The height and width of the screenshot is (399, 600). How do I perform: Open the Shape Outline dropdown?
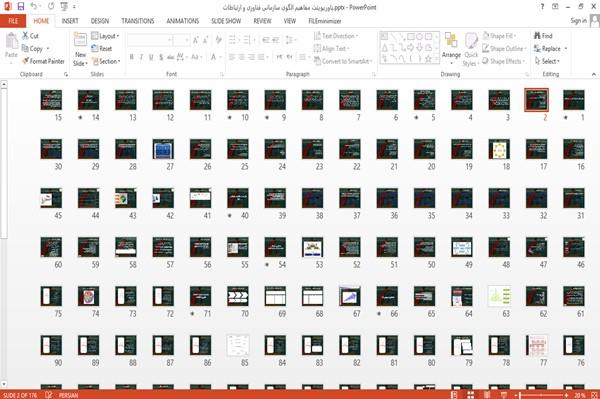tap(504, 49)
